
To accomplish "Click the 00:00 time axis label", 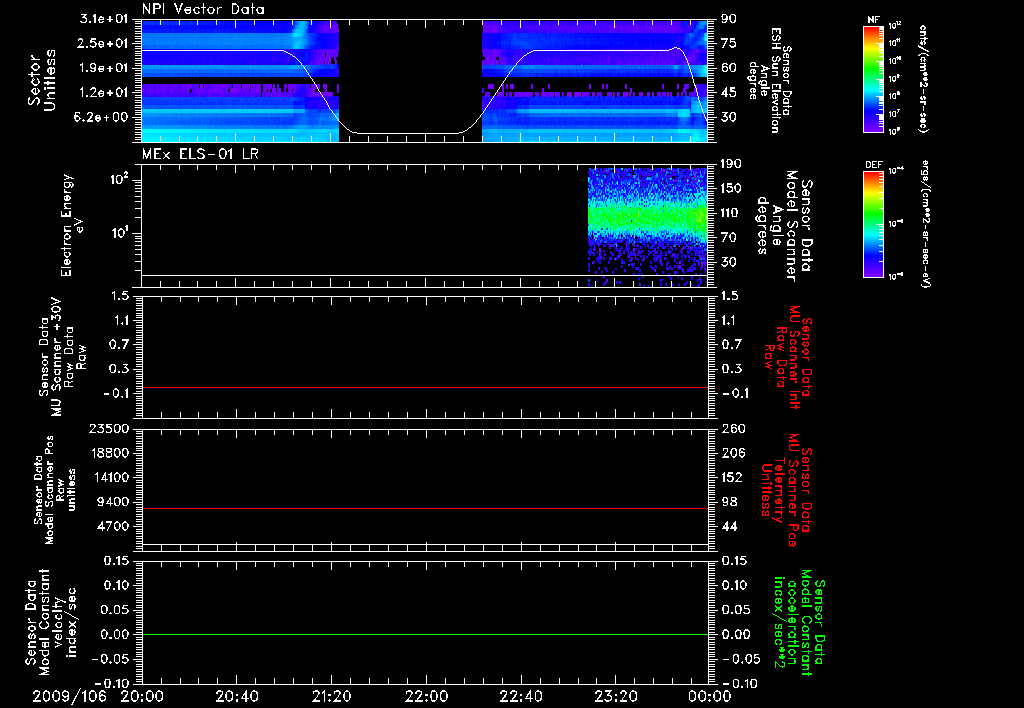I will click(710, 696).
